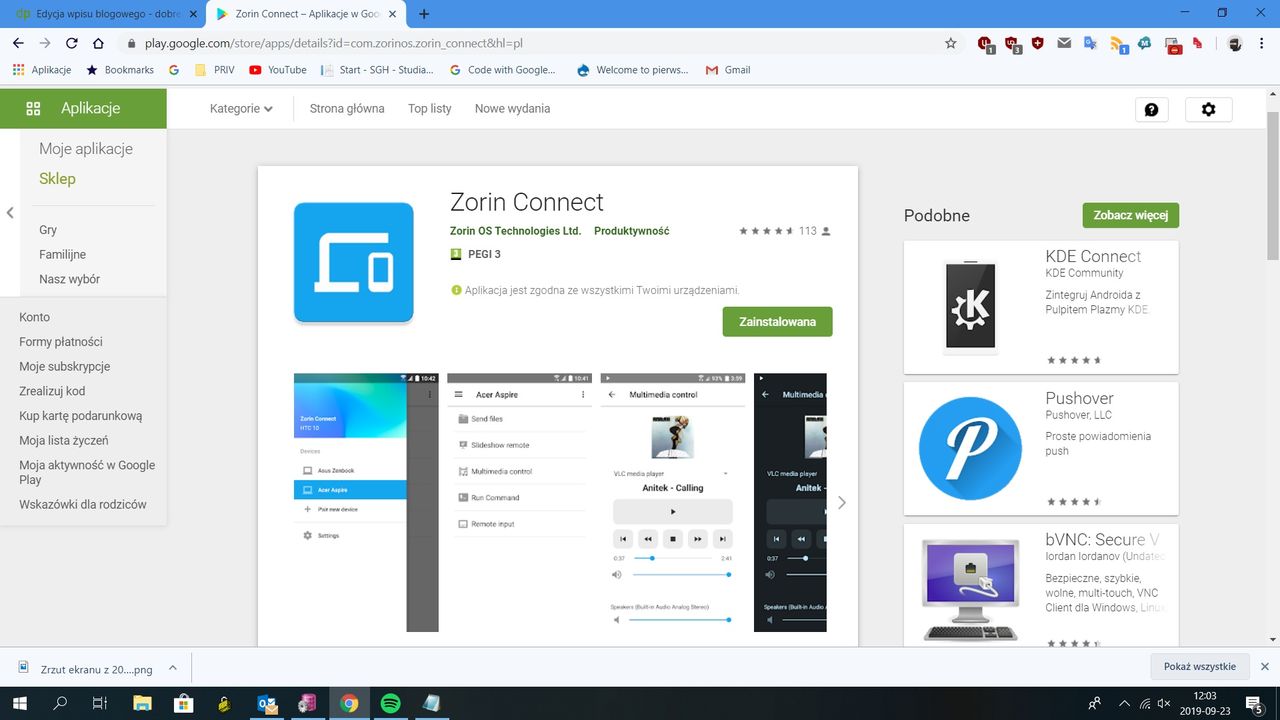Open the Familijne category link

(x=62, y=255)
